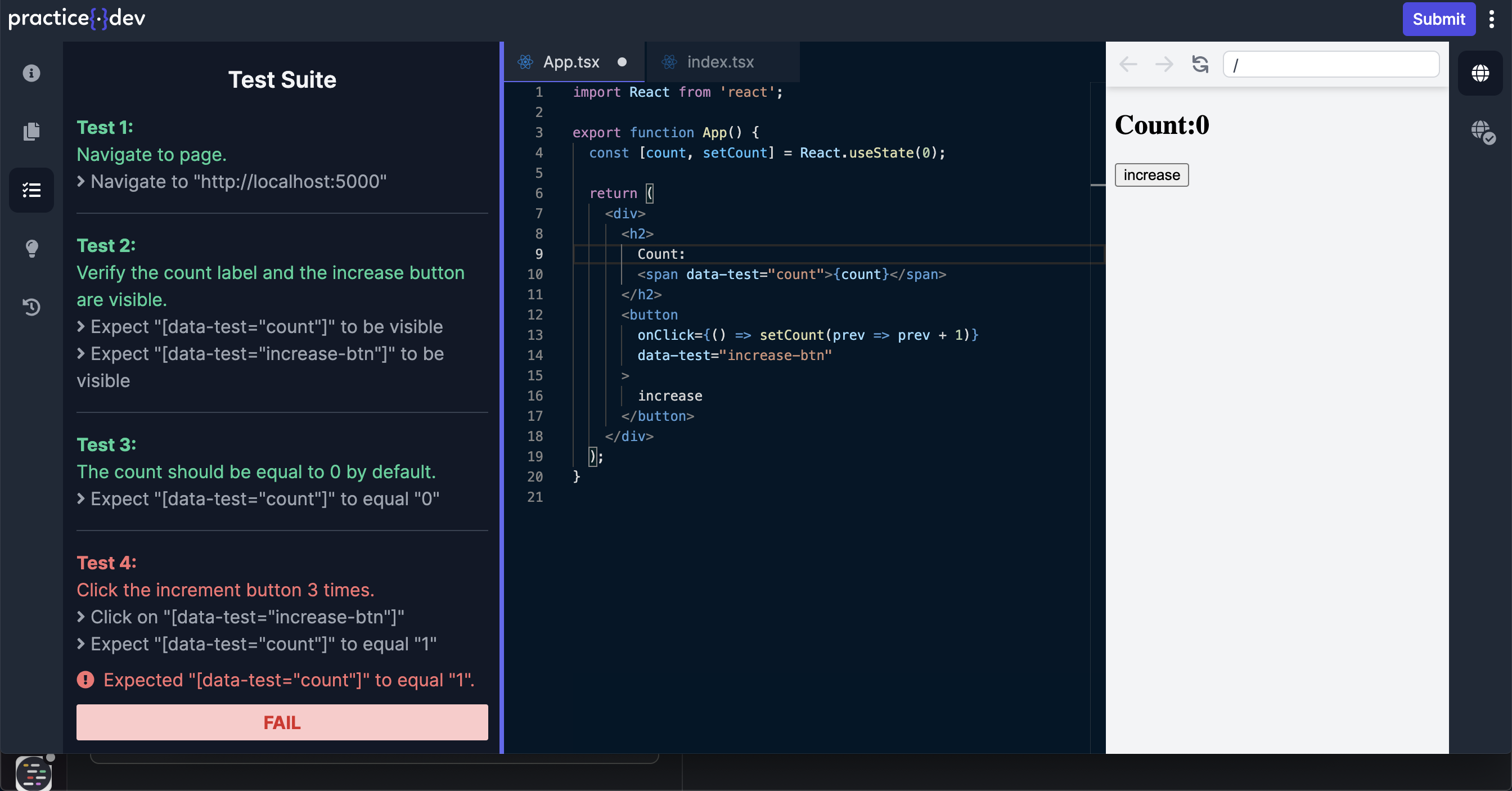
Task: Expand the count visible expectation step
Action: [x=260, y=326]
